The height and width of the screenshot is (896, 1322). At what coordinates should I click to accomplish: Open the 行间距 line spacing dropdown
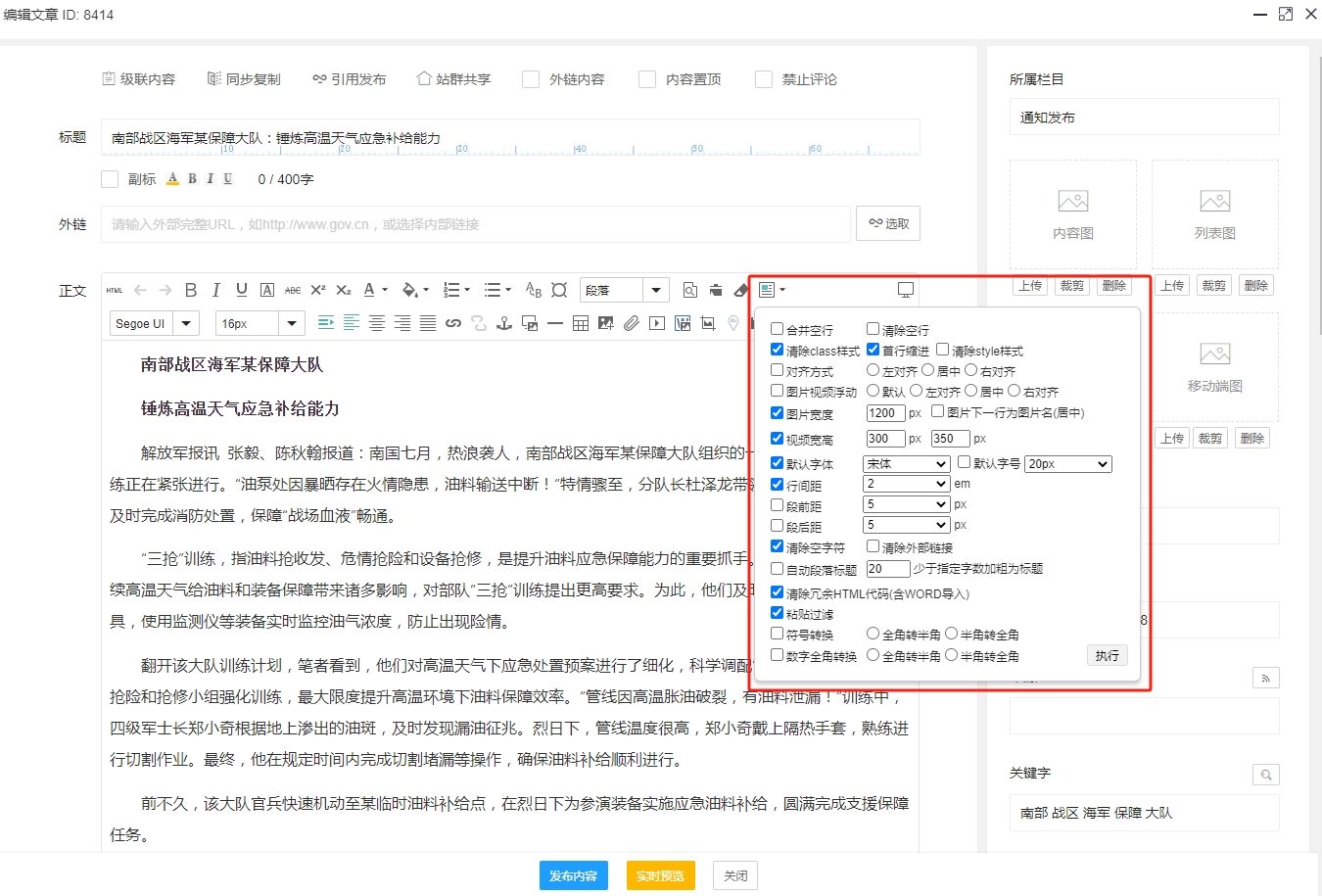(907, 484)
